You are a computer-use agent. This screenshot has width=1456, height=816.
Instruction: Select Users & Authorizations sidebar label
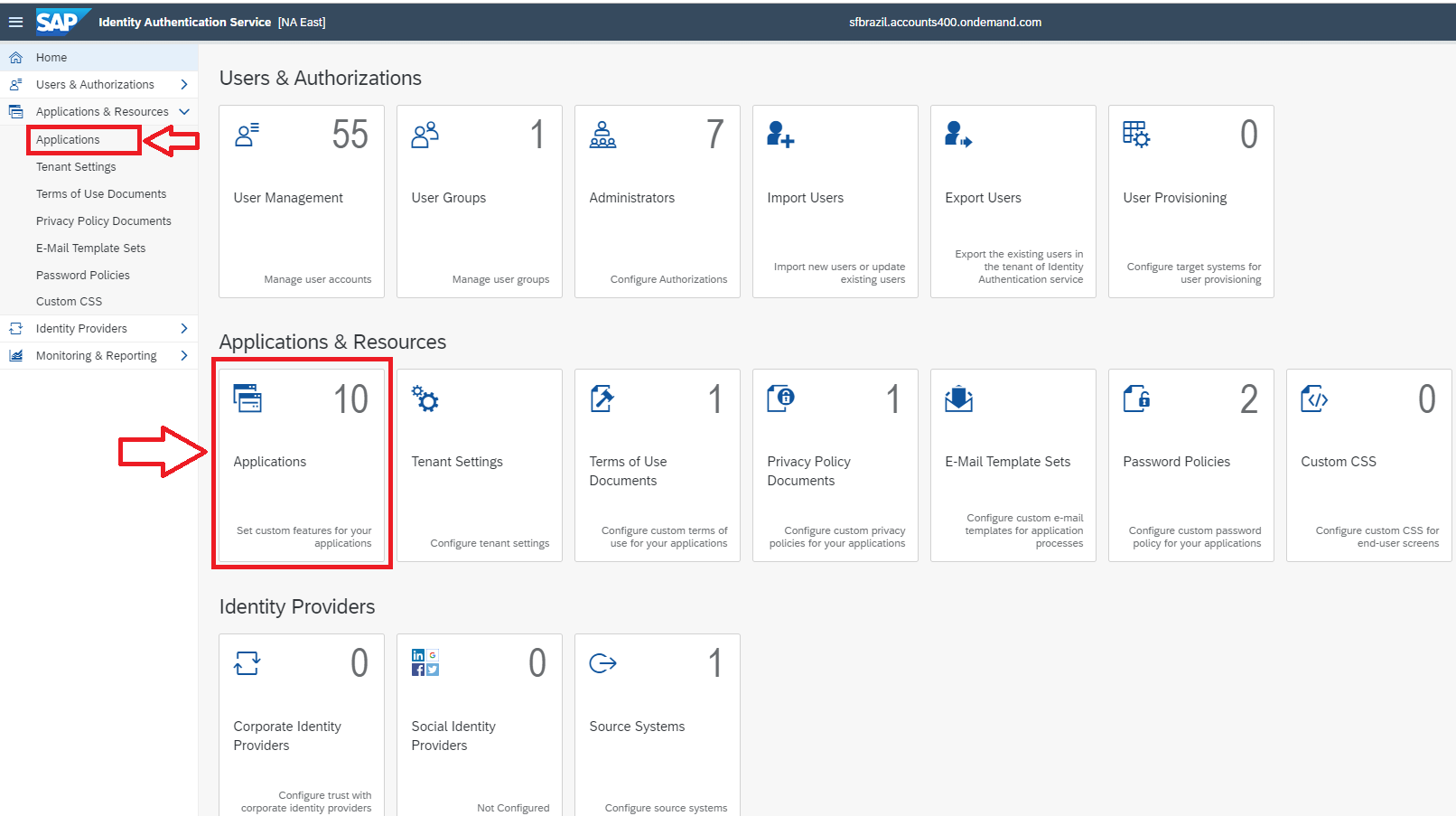pyautogui.click(x=95, y=84)
